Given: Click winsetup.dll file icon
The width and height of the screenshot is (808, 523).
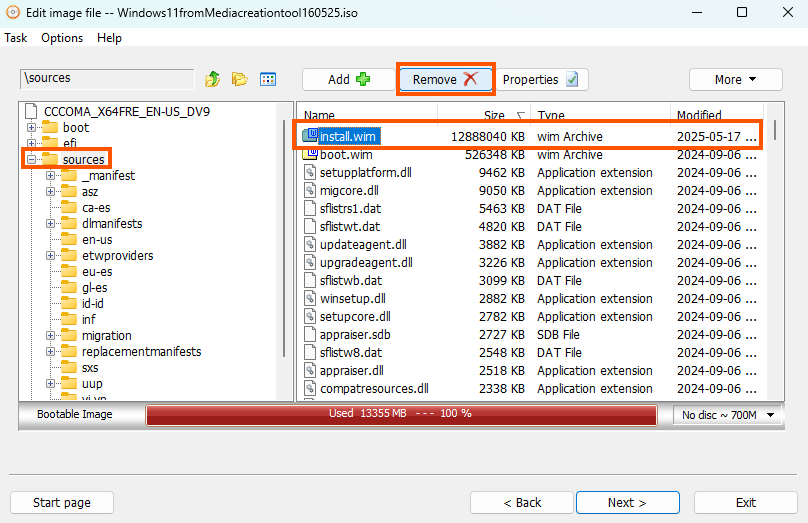Looking at the screenshot, I should click(x=310, y=298).
